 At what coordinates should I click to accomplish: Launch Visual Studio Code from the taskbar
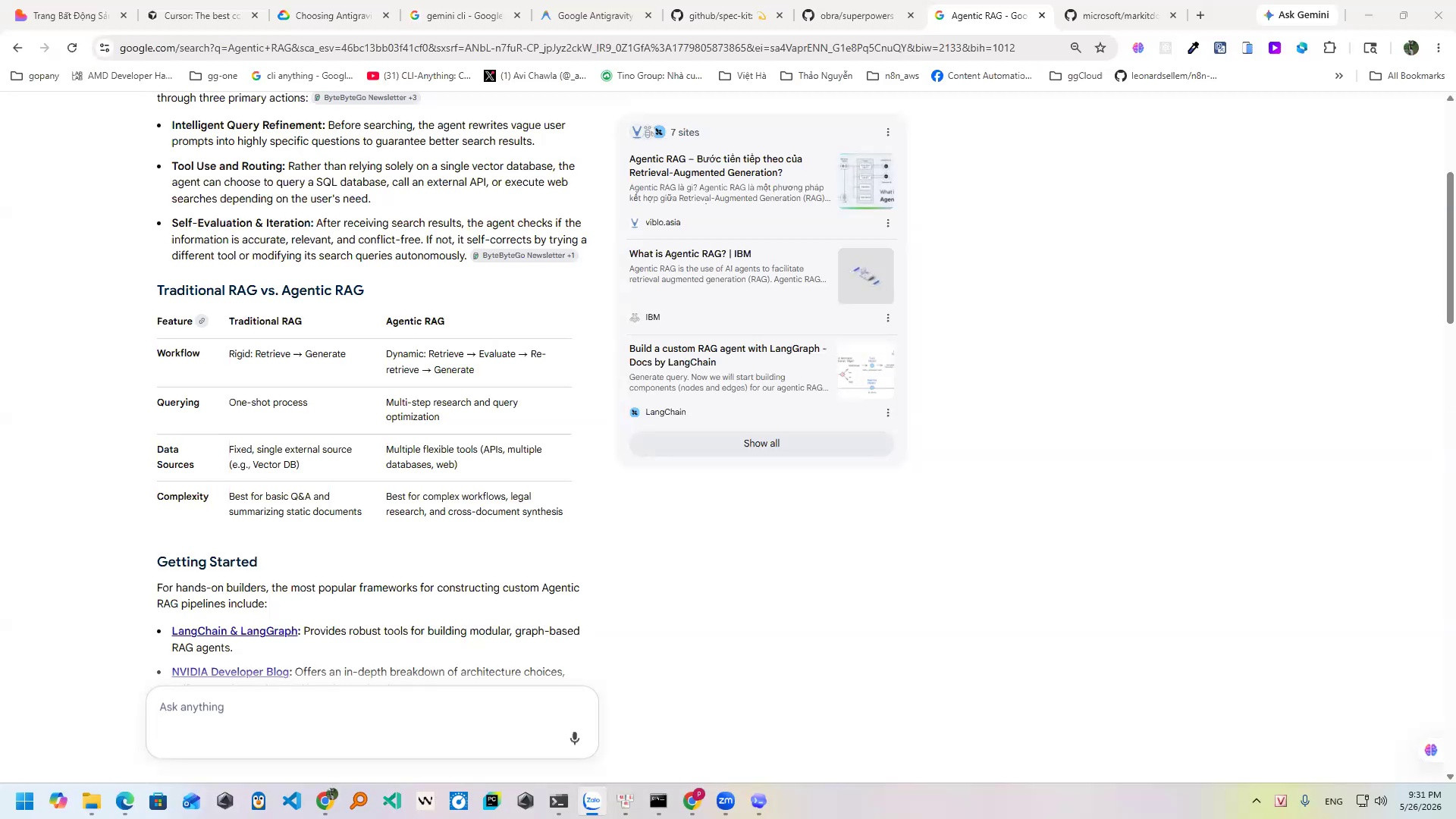pyautogui.click(x=292, y=801)
